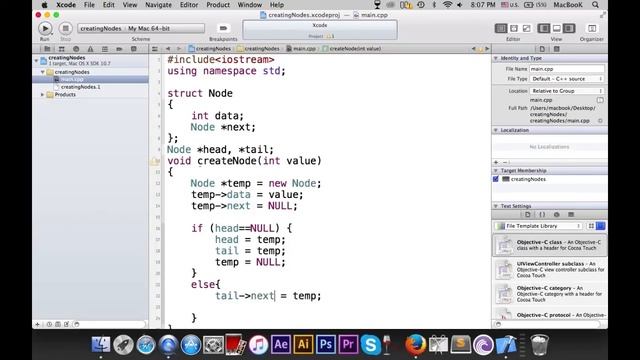
Task: Collapse the Identity and Type section
Action: pyautogui.click(x=496, y=58)
